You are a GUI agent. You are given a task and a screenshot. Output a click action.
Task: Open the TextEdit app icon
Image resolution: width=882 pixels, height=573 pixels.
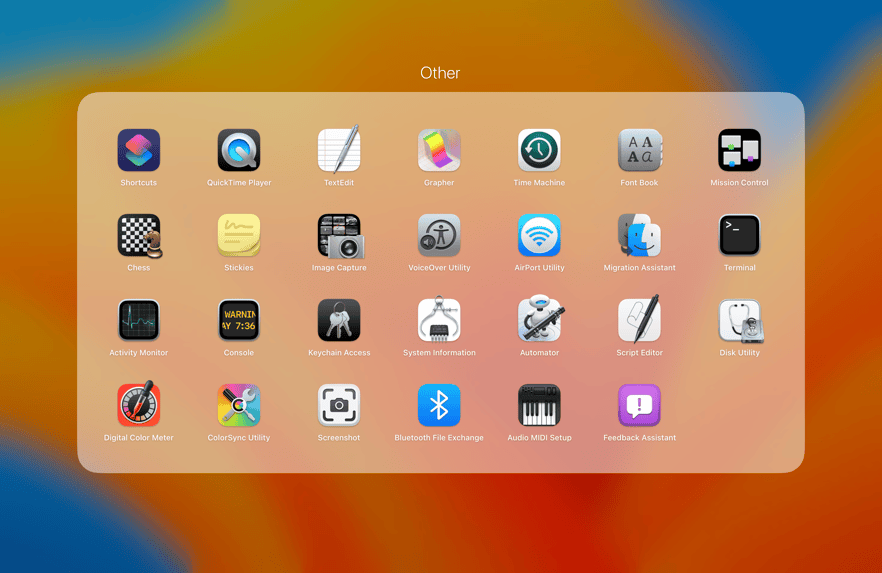339,150
